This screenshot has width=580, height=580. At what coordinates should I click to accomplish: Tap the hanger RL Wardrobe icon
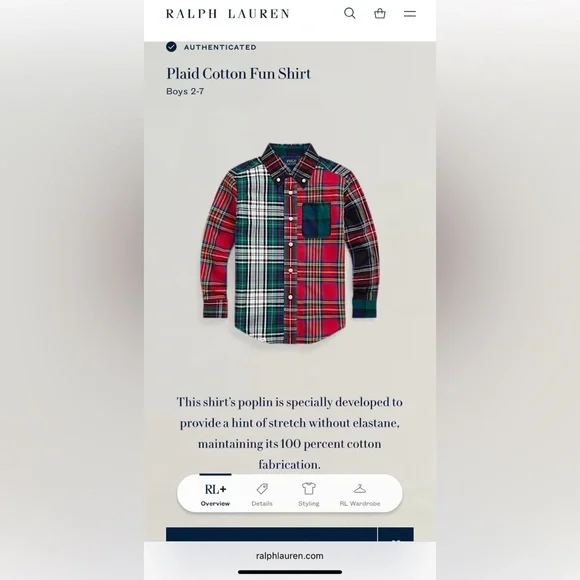click(x=360, y=489)
